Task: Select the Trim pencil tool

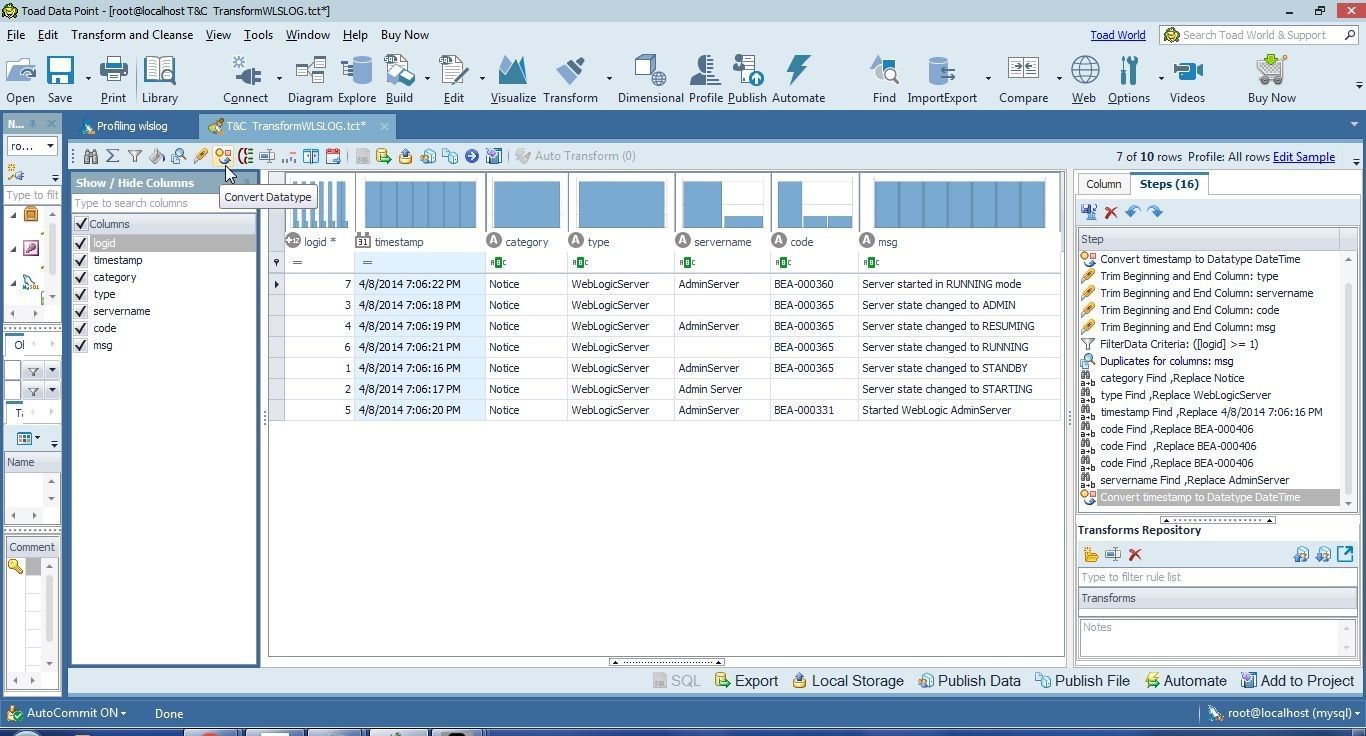Action: click(201, 156)
